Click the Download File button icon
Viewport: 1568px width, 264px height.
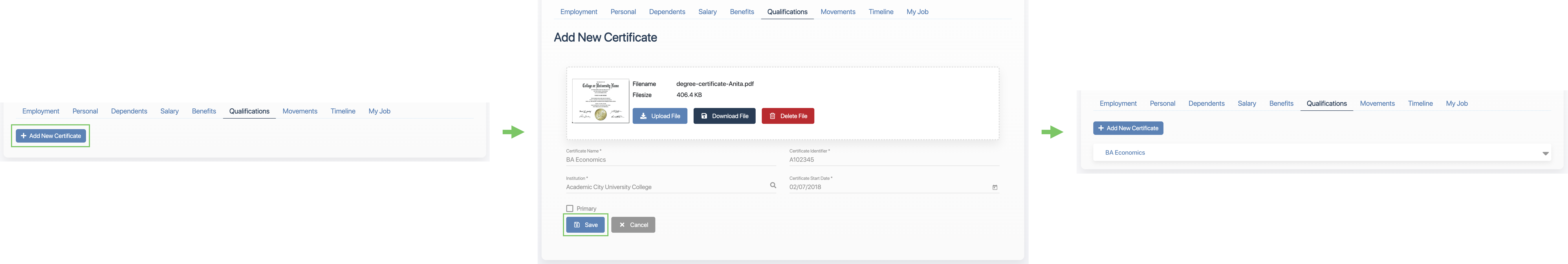point(704,116)
